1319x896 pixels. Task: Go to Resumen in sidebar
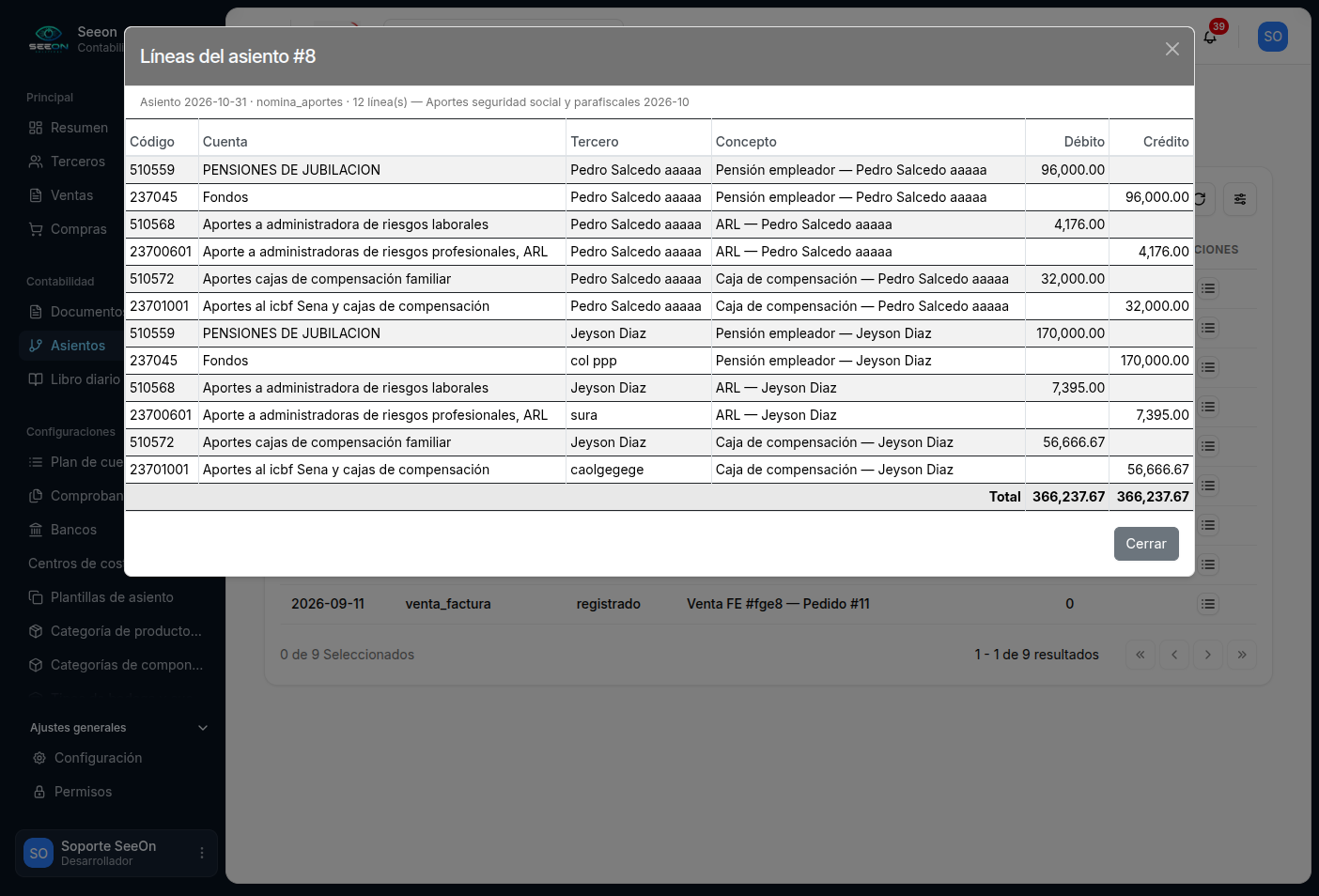pyautogui.click(x=79, y=128)
